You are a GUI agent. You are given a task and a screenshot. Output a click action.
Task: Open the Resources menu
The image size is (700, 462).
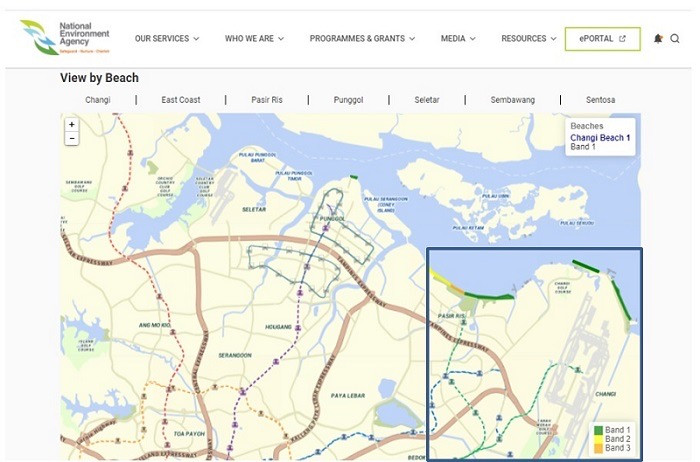(x=528, y=39)
